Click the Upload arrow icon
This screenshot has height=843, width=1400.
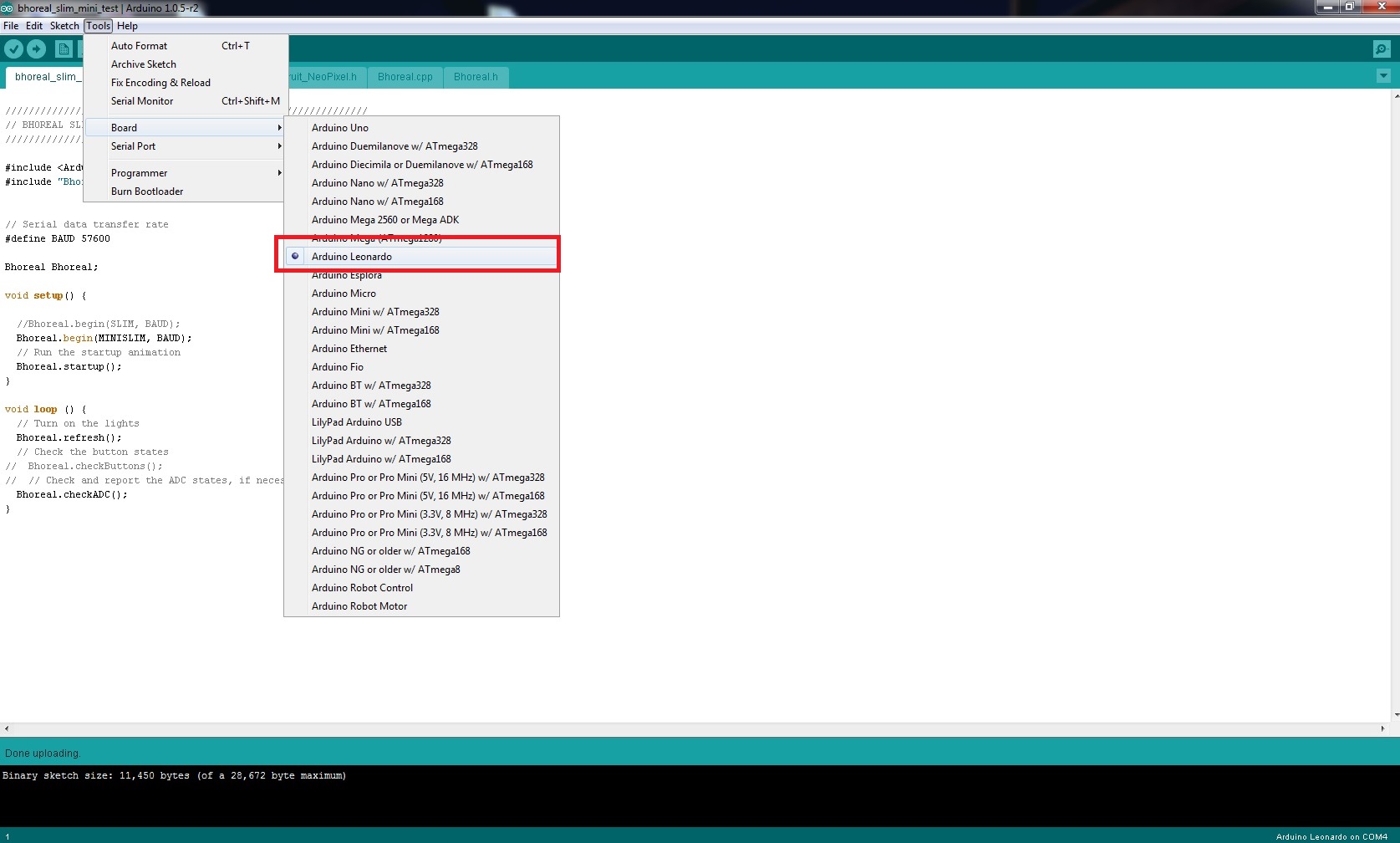(x=36, y=49)
